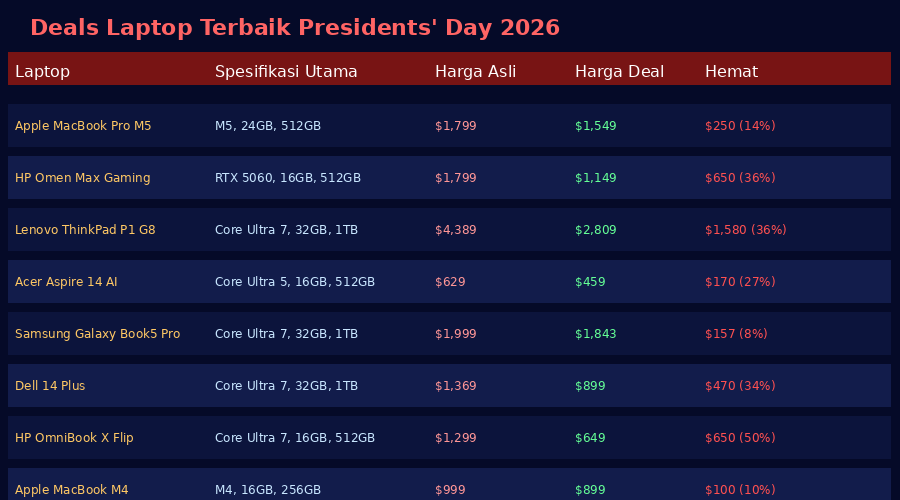Select the $157 (8%) savings value
Viewport: 900px width, 500px height.
(736, 334)
